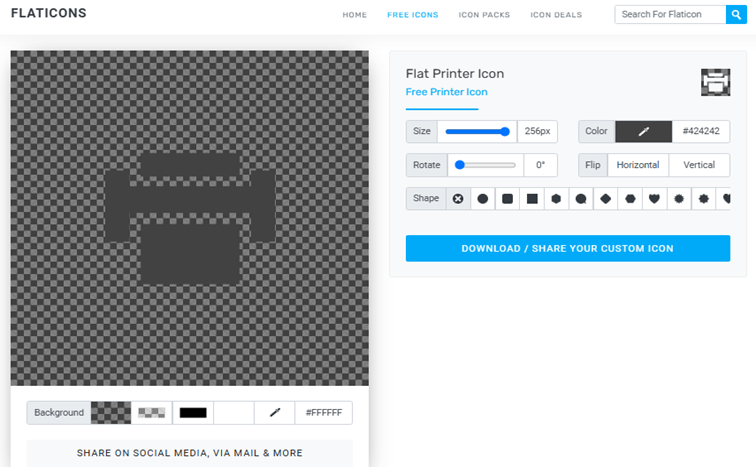This screenshot has height=467, width=756.
Task: Open the Icon Packs menu
Action: tap(484, 15)
